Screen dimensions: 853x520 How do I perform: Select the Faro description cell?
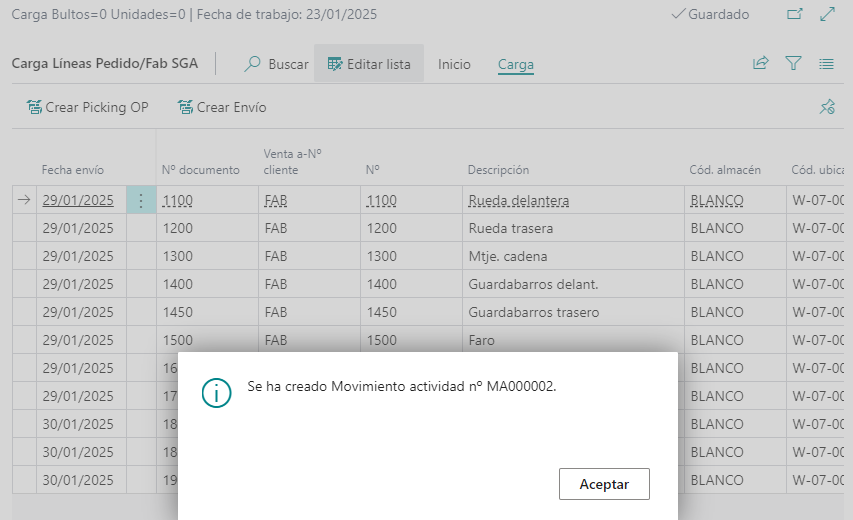pos(573,340)
